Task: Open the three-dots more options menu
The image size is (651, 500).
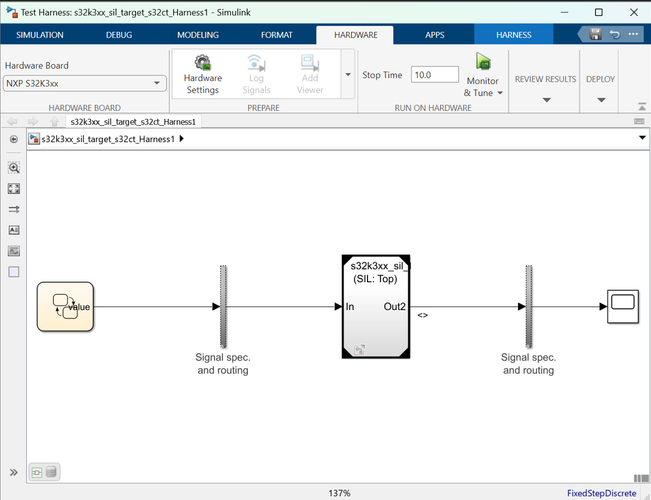Action: point(633,34)
